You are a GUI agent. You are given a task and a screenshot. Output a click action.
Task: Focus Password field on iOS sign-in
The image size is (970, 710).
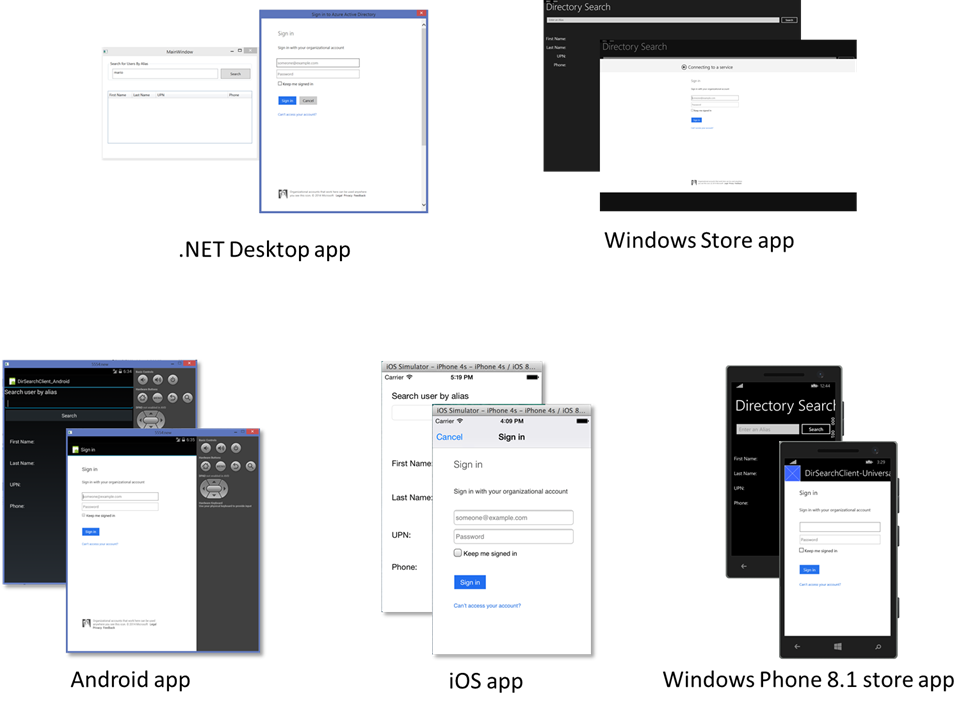[x=513, y=536]
